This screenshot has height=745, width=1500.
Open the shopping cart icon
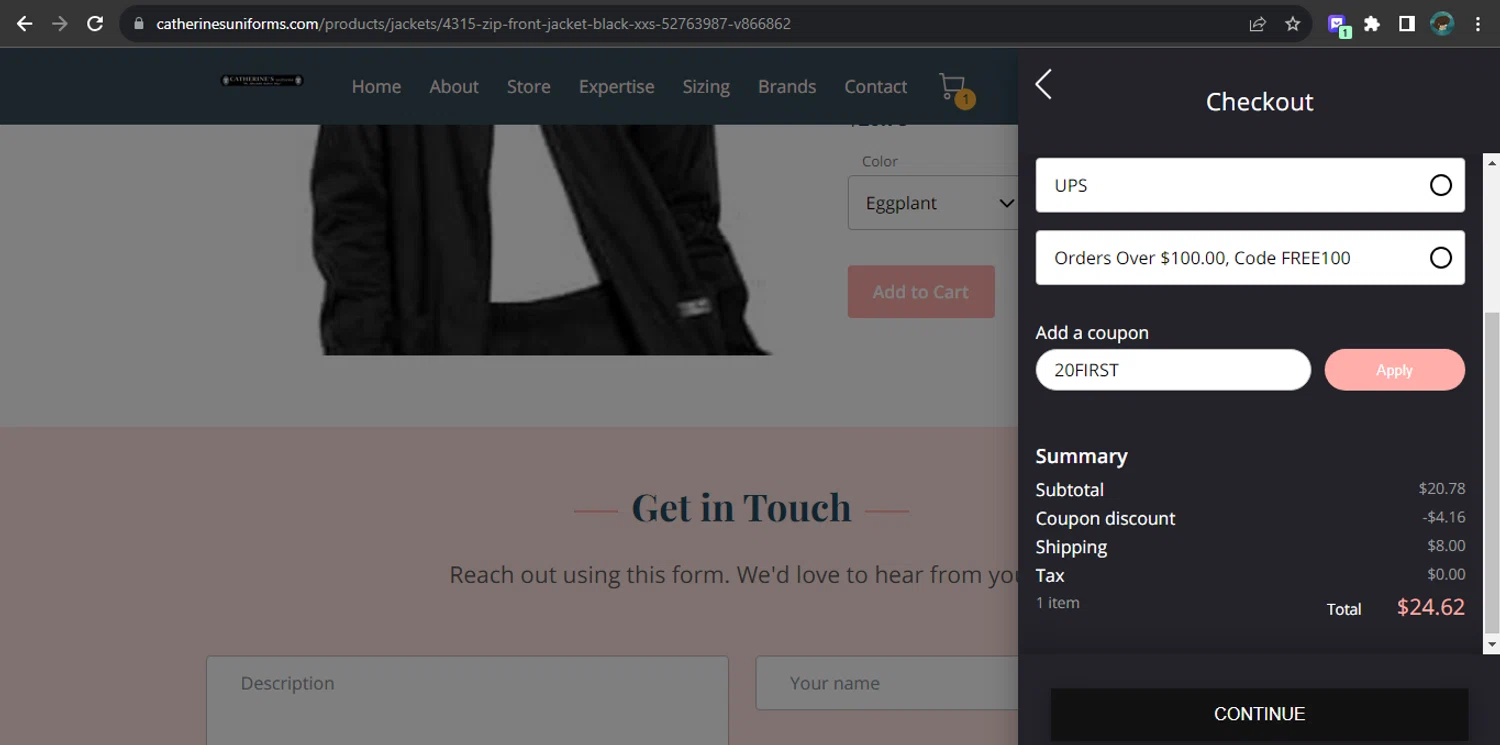(955, 89)
